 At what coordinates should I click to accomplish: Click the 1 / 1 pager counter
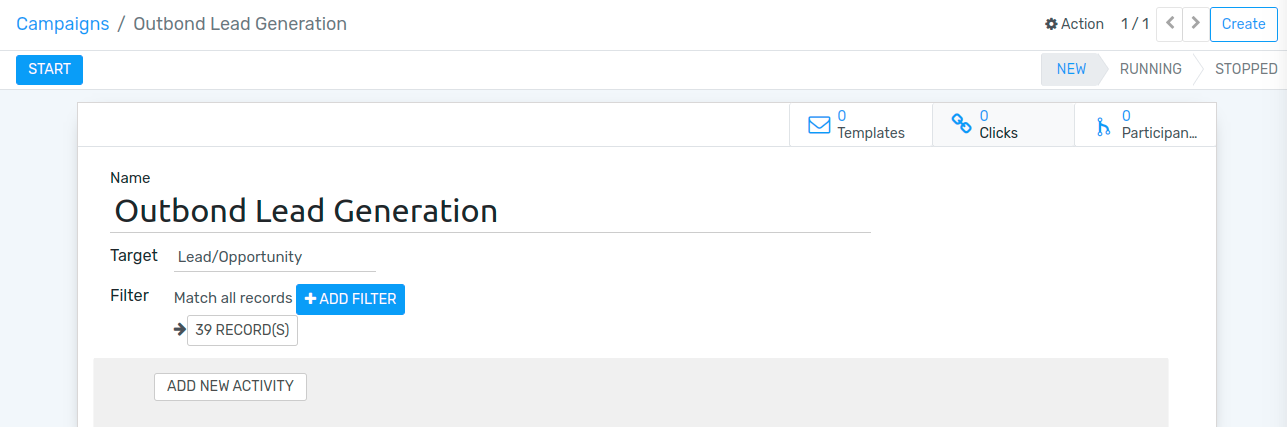(x=1135, y=24)
